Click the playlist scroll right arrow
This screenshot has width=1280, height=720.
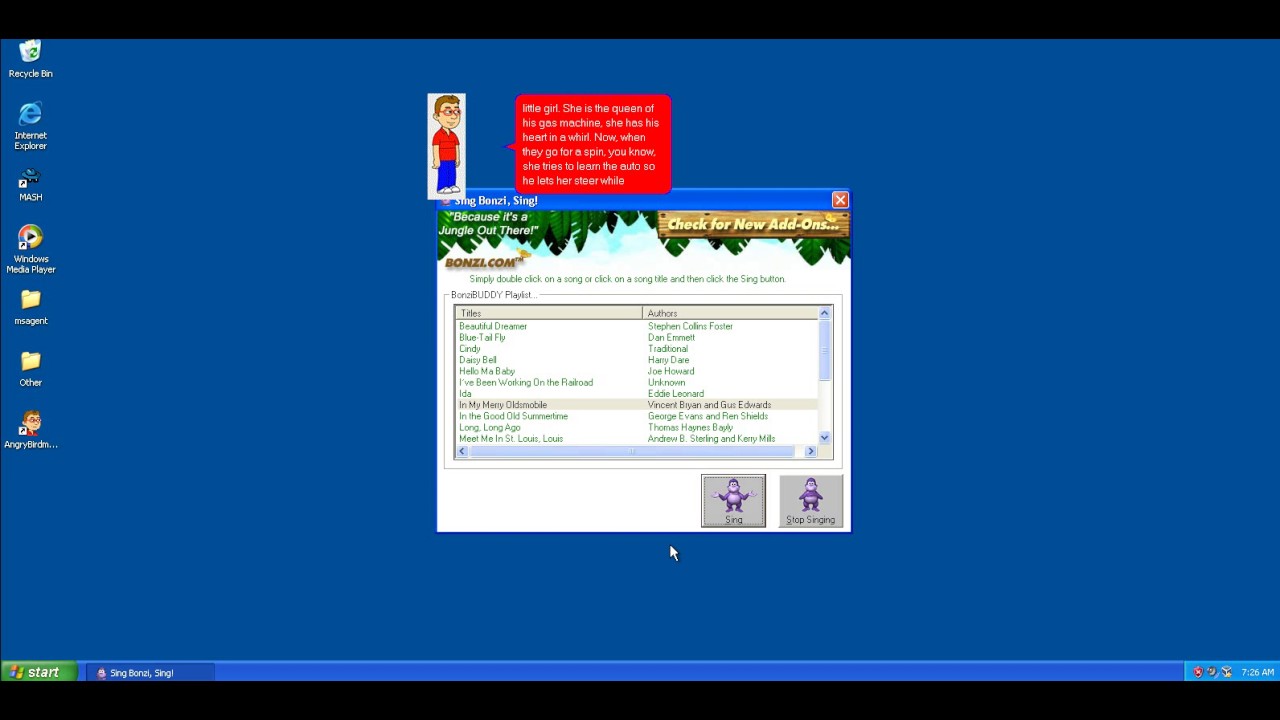[x=811, y=452]
